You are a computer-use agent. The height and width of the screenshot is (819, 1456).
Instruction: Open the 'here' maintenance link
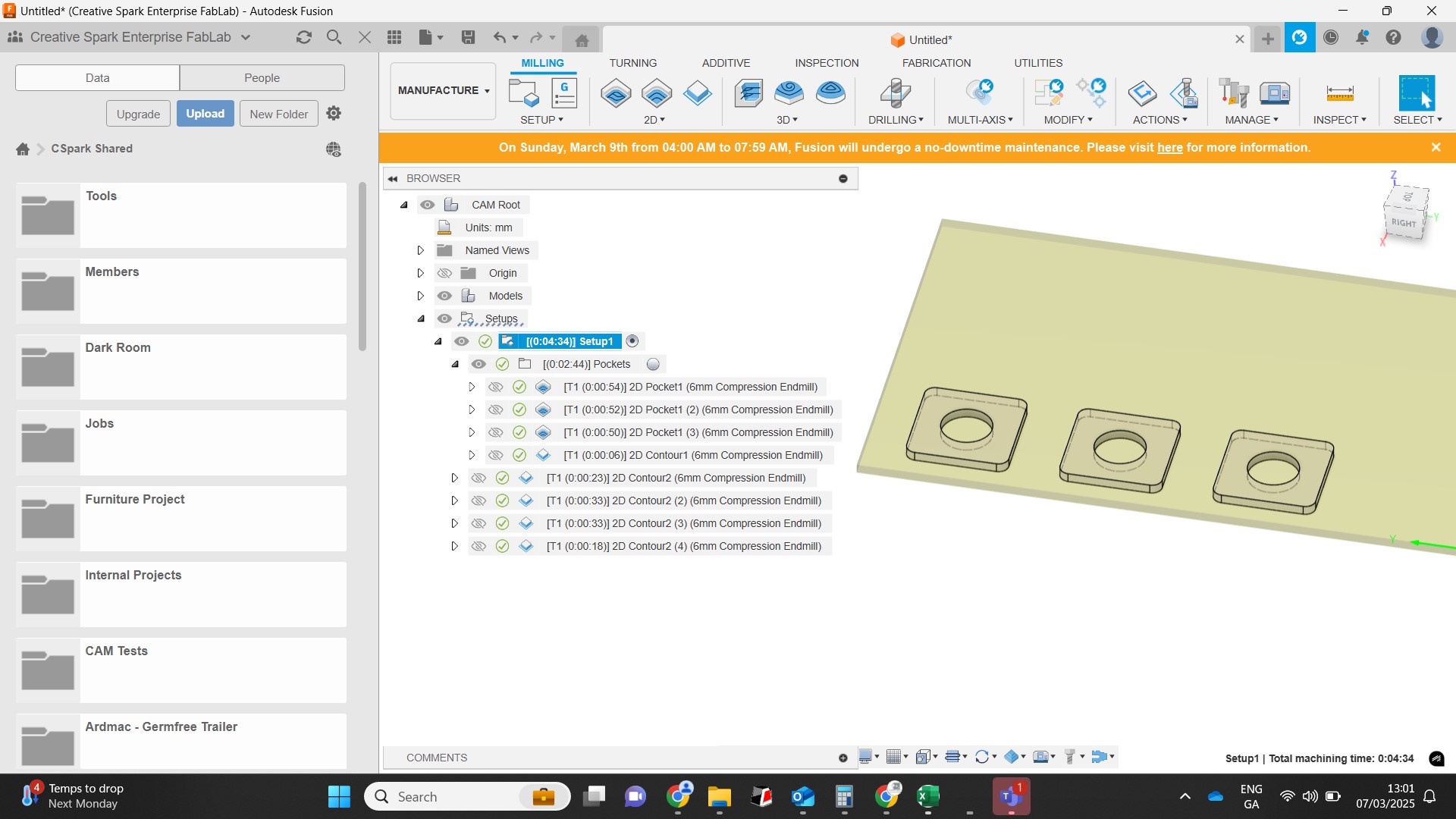[x=1169, y=148]
